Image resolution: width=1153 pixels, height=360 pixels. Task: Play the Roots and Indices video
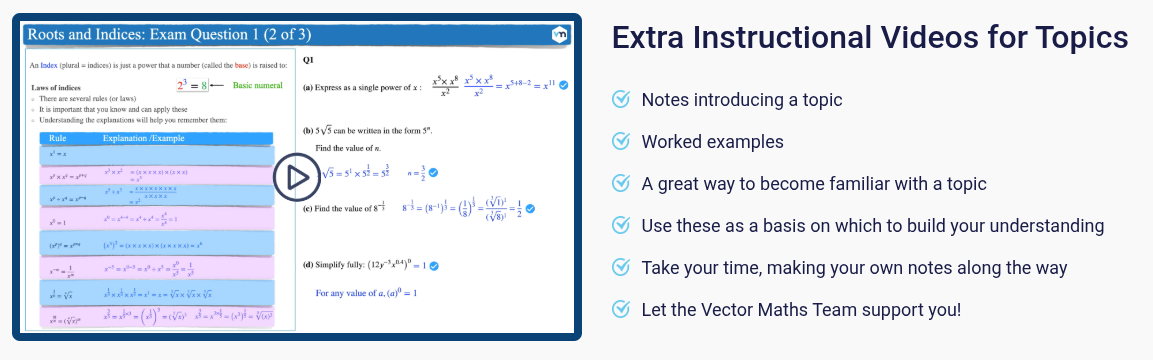(297, 177)
